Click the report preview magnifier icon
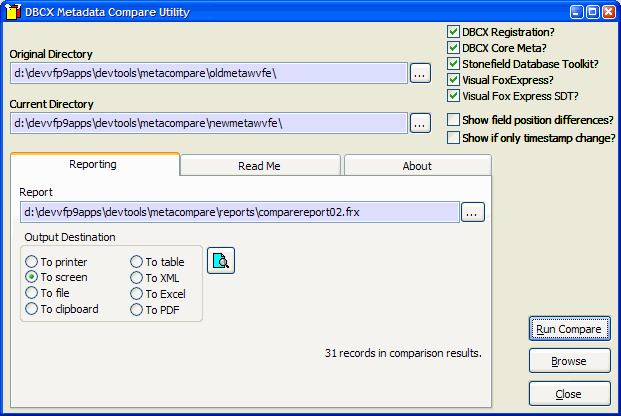The width and height of the screenshot is (621, 416). pyautogui.click(x=221, y=261)
